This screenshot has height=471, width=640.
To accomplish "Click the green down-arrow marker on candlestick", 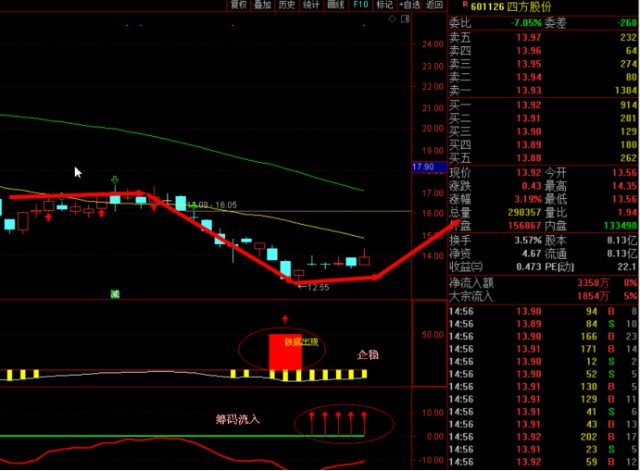I will 115,180.
